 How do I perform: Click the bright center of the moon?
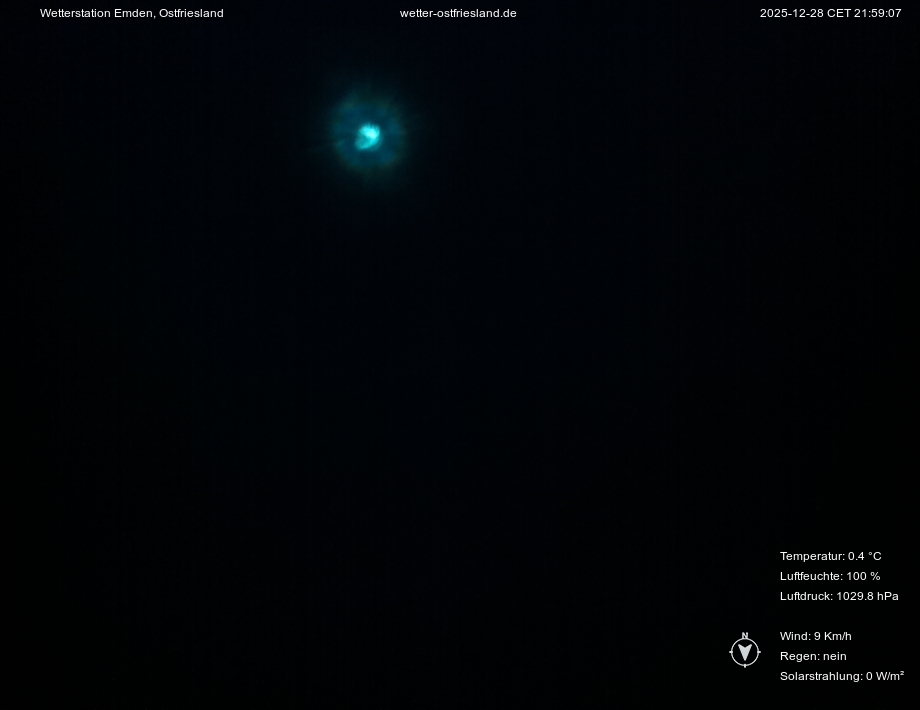tap(368, 134)
